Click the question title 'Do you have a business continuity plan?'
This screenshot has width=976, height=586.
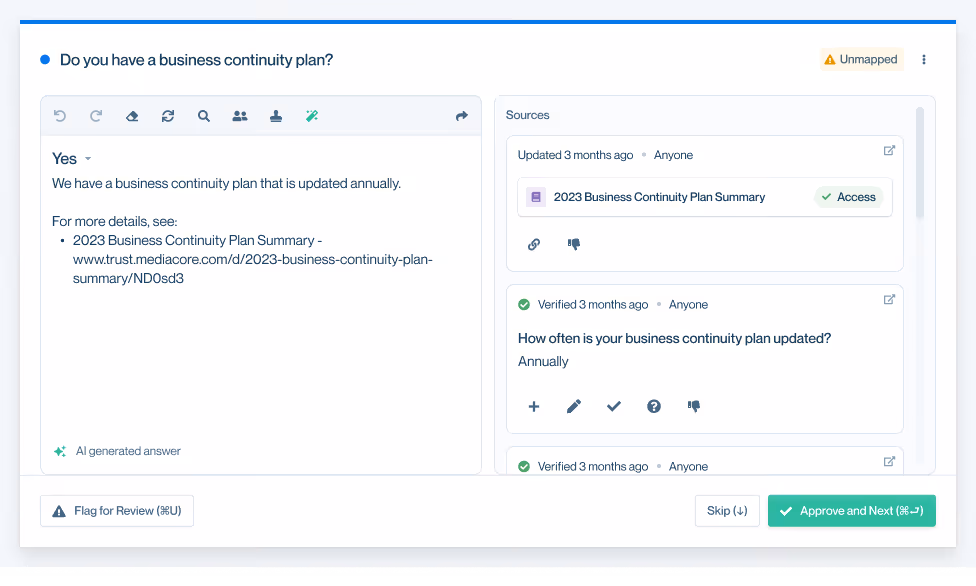197,60
